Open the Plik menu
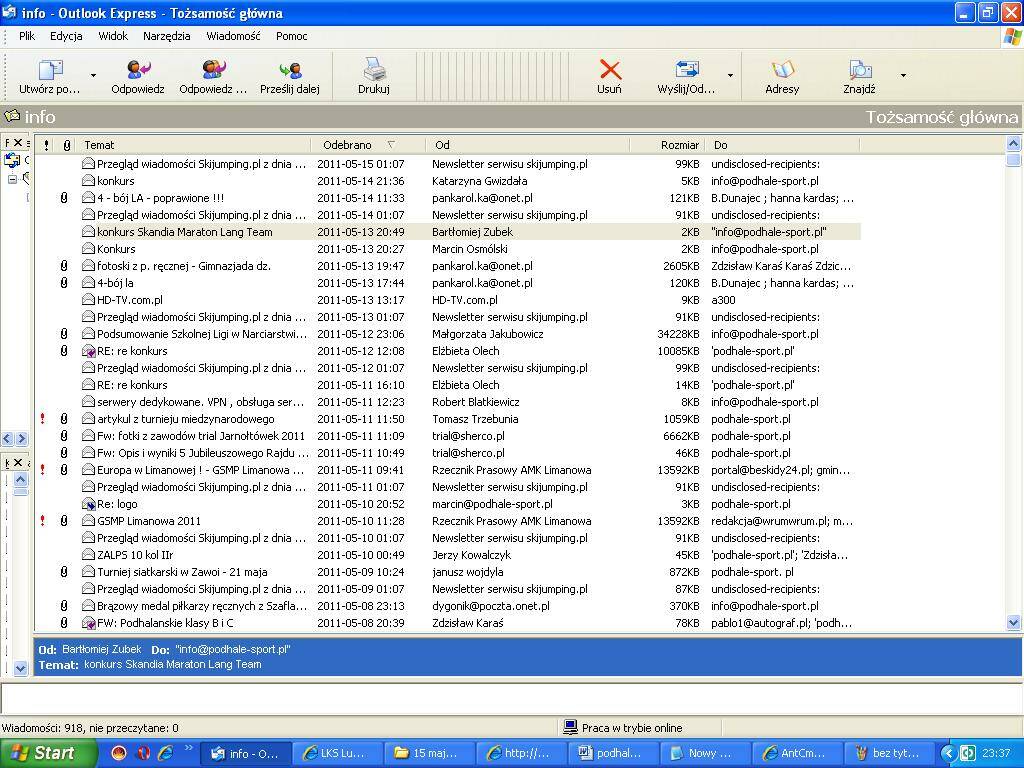The image size is (1024, 768). pos(27,36)
